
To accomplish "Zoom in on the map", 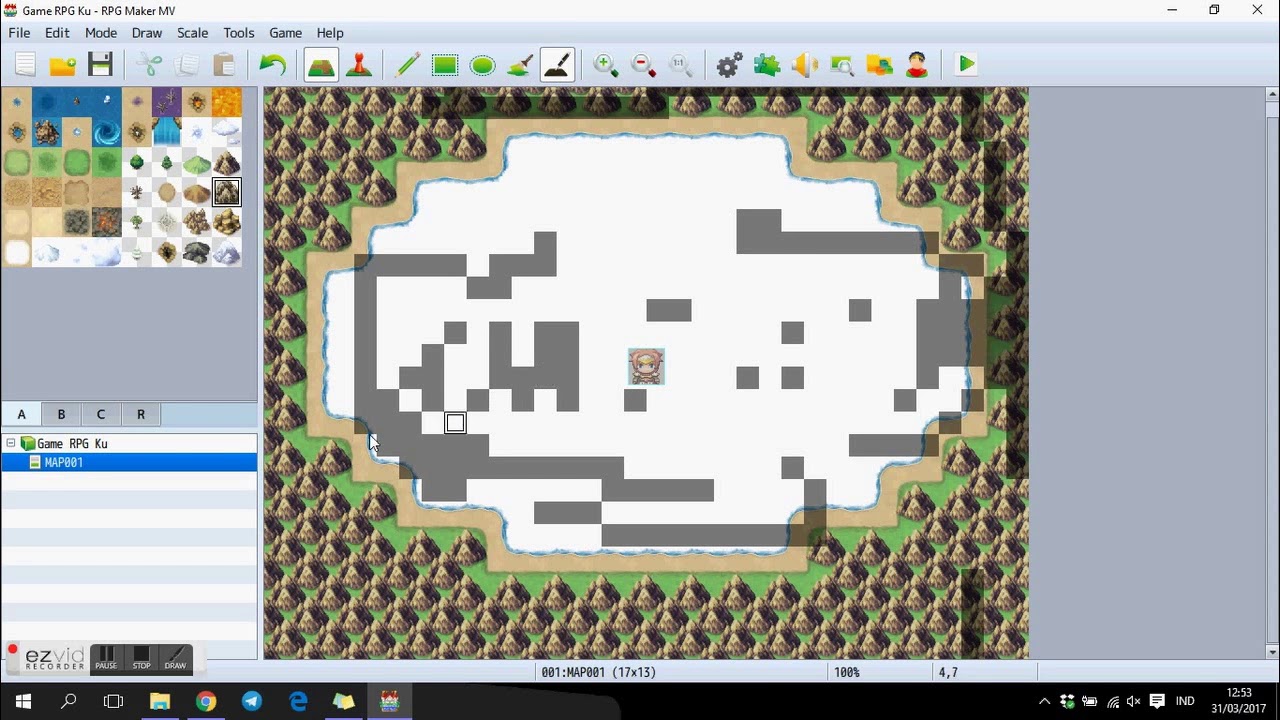I will coord(605,65).
